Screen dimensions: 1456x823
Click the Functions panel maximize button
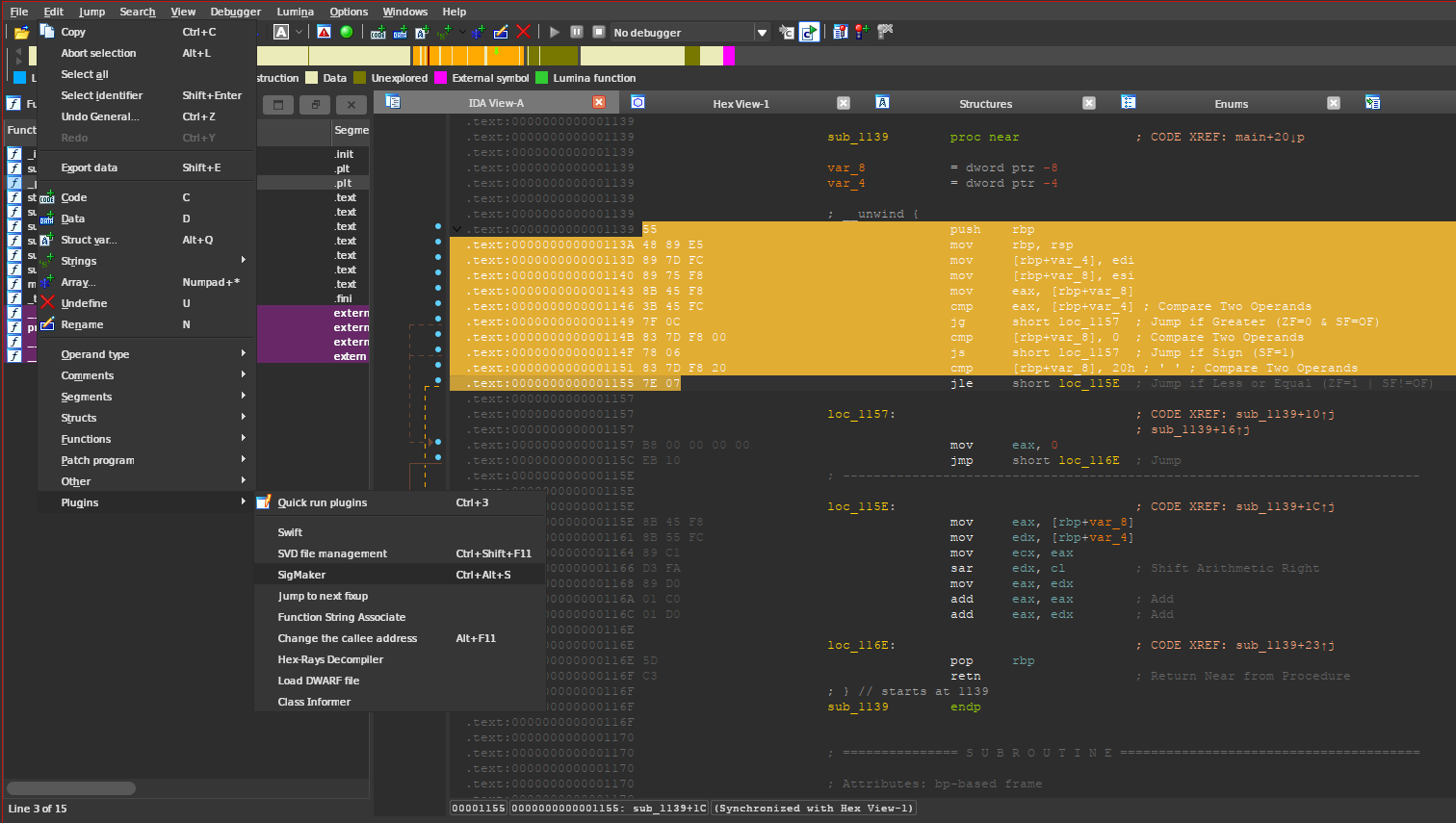pos(278,104)
